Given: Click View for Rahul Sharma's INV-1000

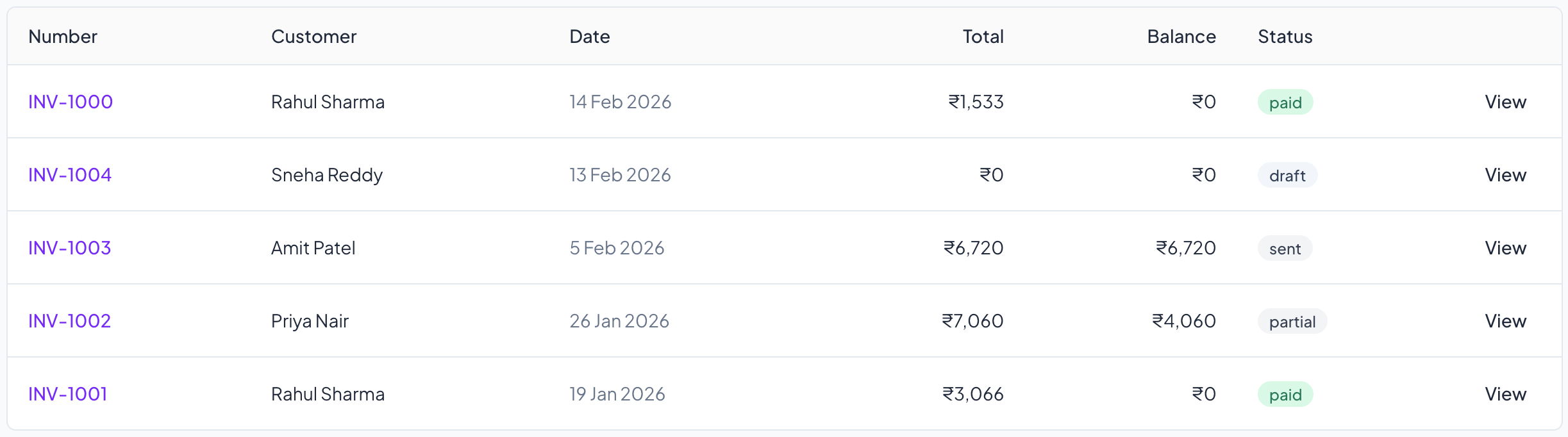Looking at the screenshot, I should click(x=1505, y=102).
